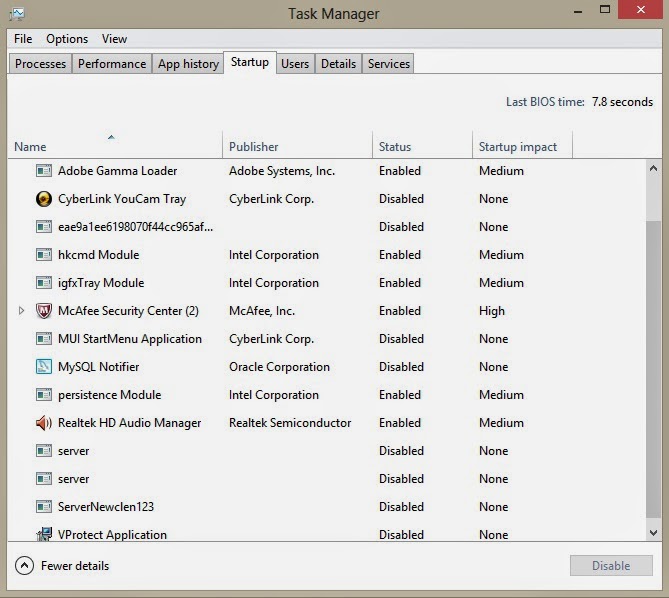Viewport: 669px width, 598px height.
Task: Click the Realtek HD Audio Manager speaker icon
Action: [x=44, y=423]
